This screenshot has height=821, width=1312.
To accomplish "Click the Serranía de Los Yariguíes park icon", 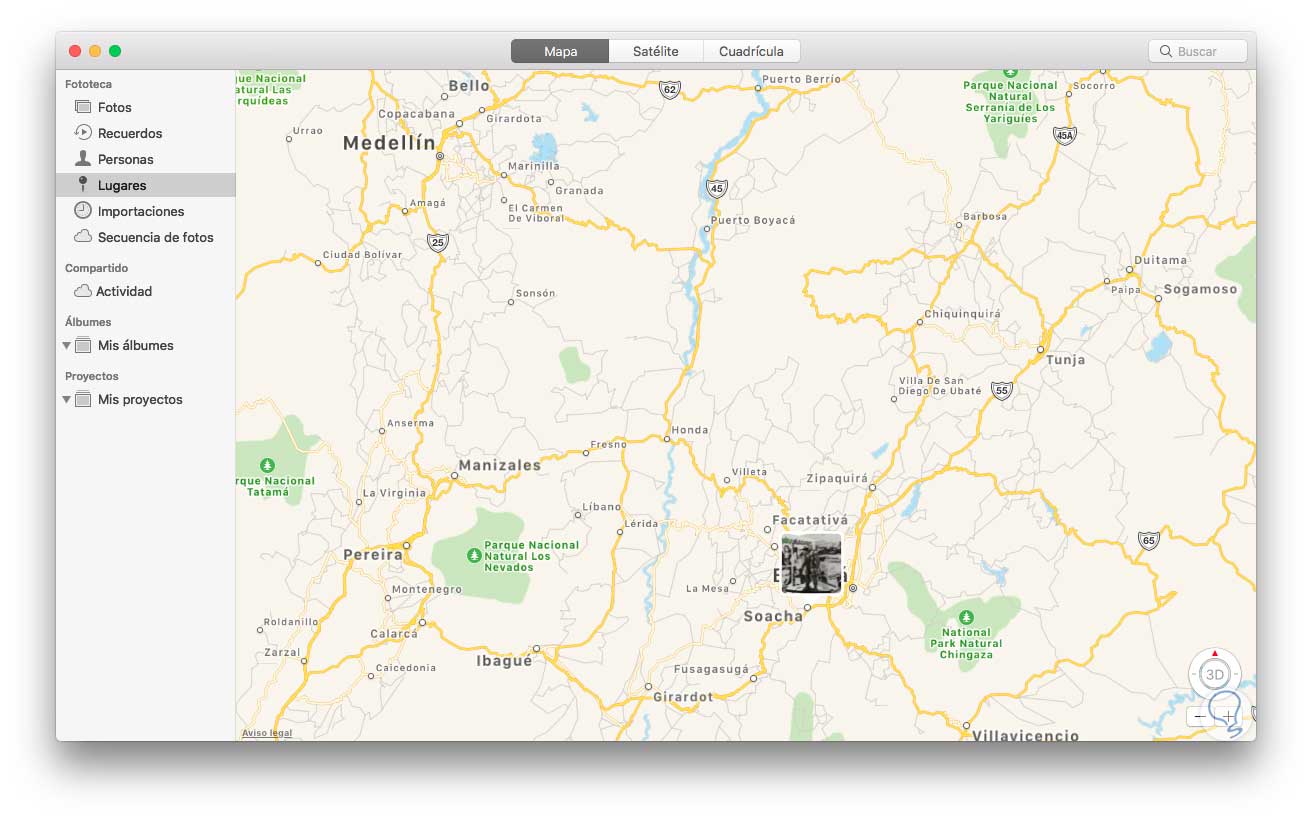I will tap(1010, 72).
